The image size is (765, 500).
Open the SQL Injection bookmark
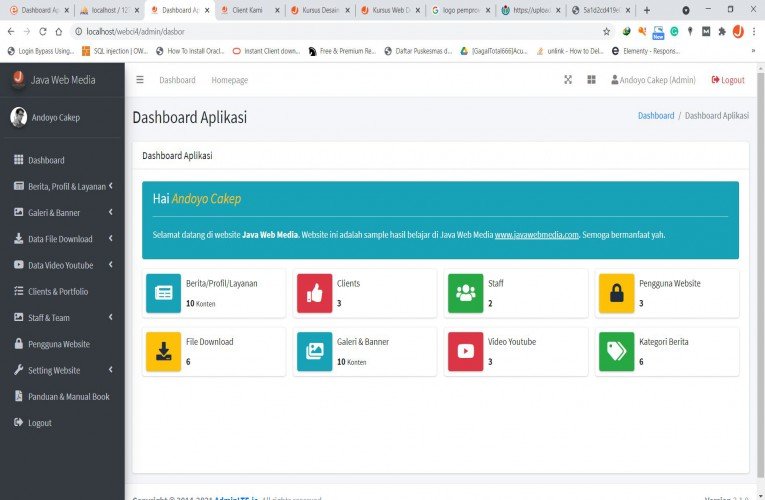[115, 51]
